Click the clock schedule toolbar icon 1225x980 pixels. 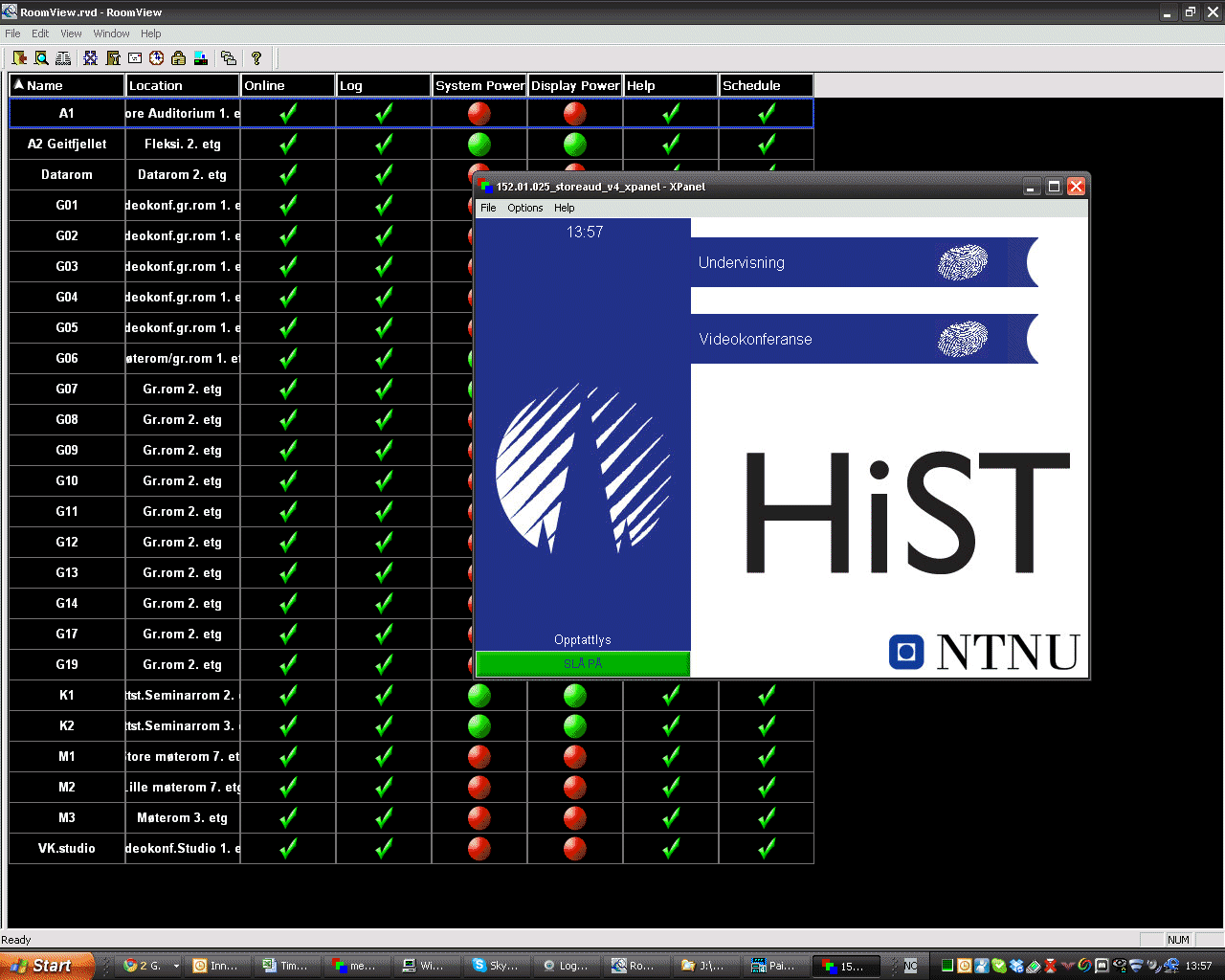(x=157, y=58)
